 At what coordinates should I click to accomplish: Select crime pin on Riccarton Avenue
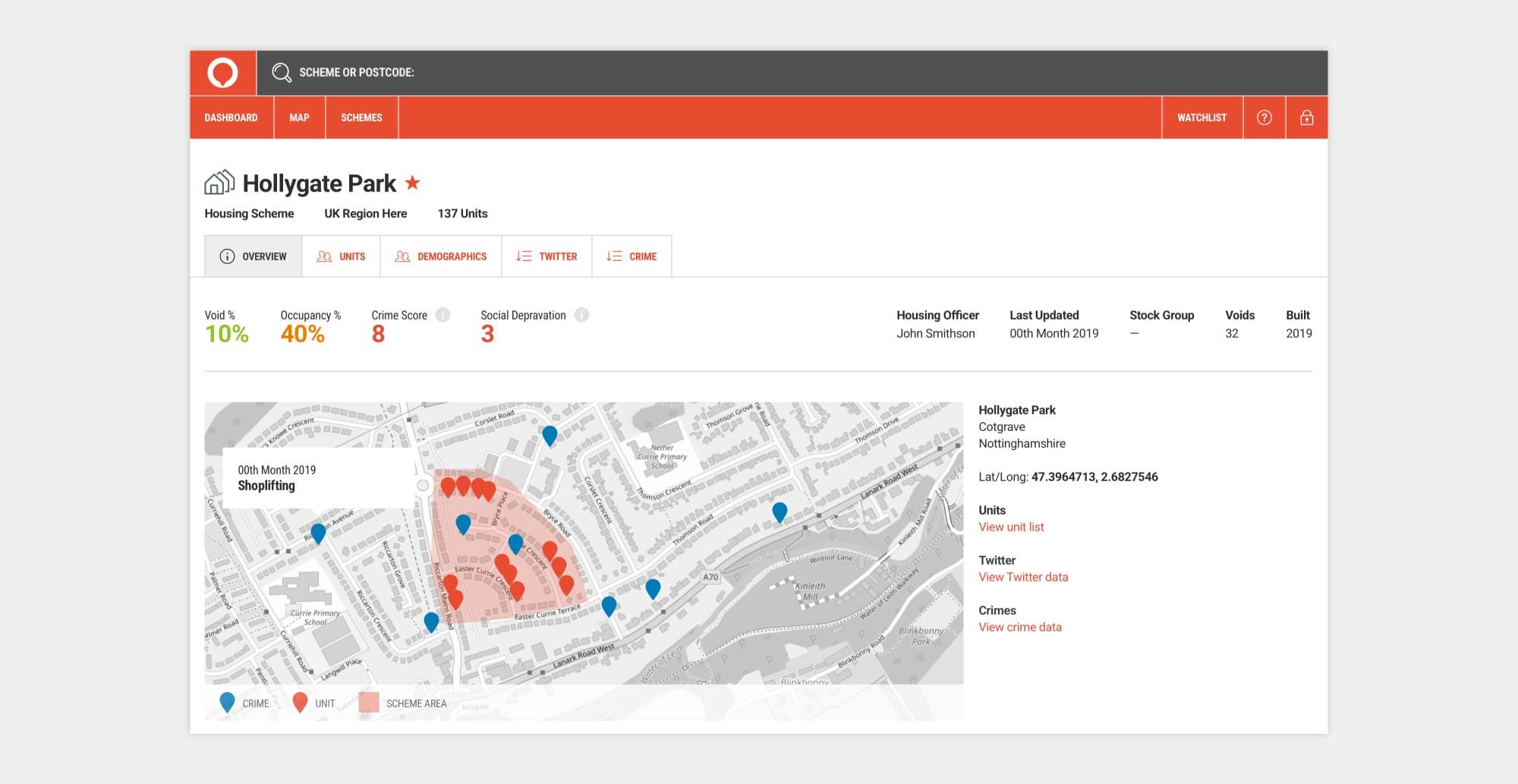point(318,533)
